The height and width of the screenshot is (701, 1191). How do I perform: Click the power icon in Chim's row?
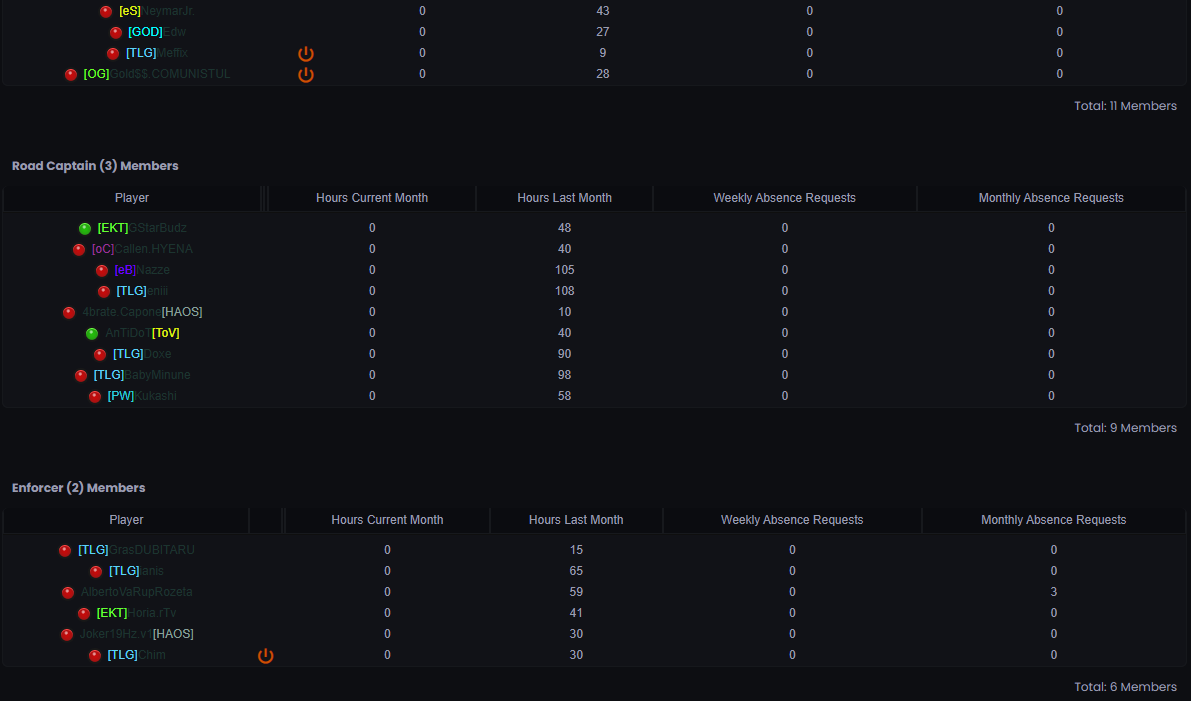click(x=265, y=655)
